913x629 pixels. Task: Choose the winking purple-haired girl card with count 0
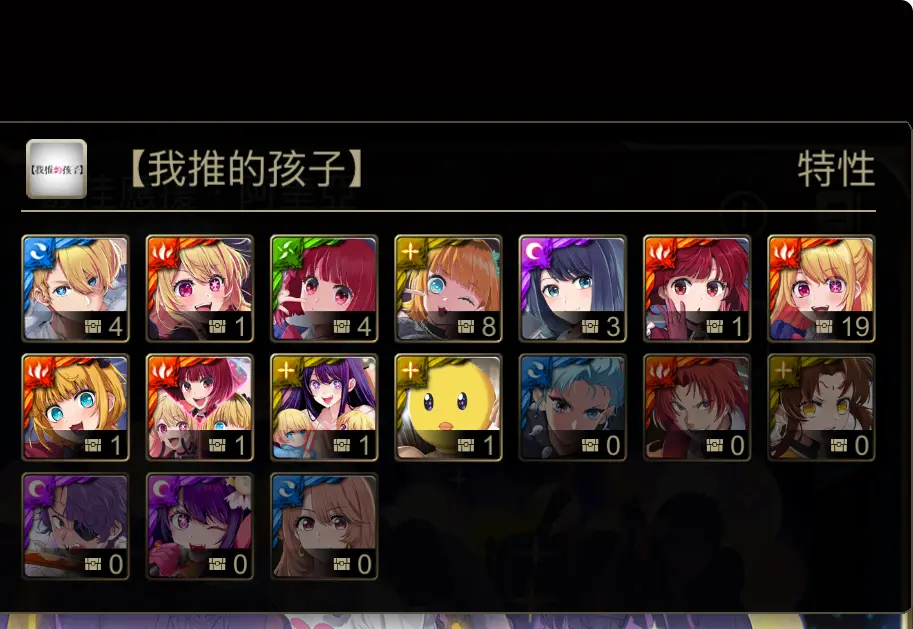pos(200,526)
